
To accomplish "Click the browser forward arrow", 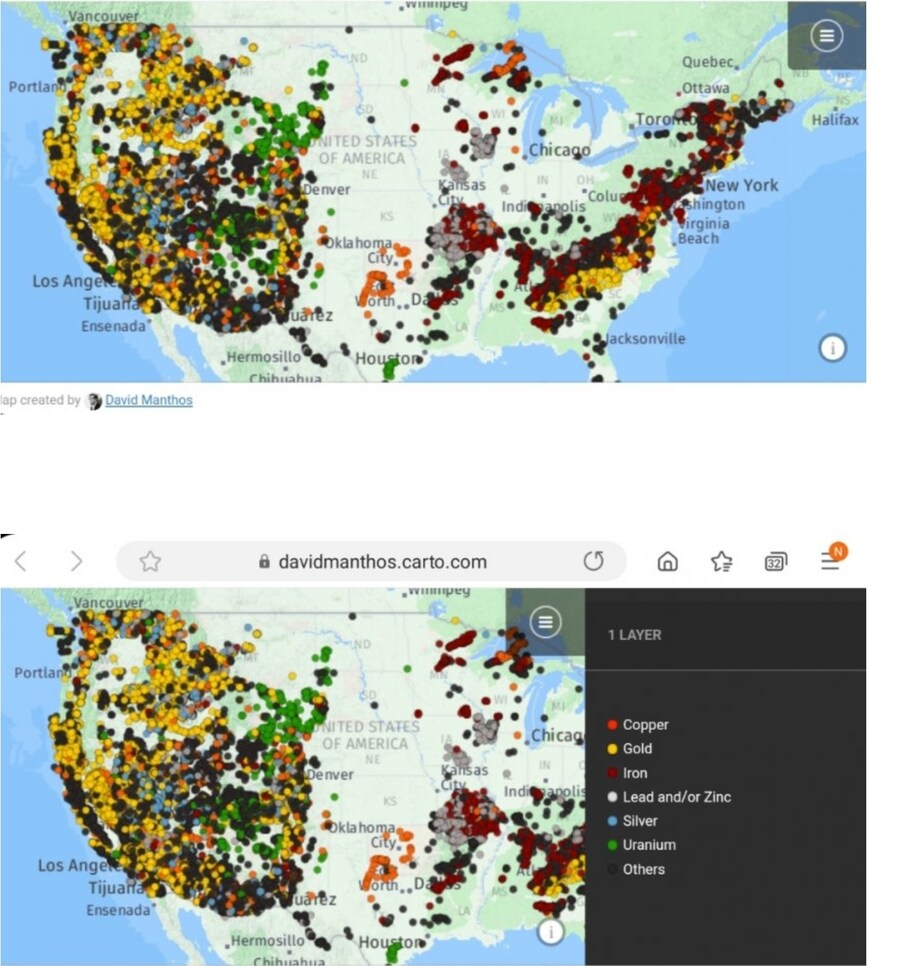I will pos(76,561).
